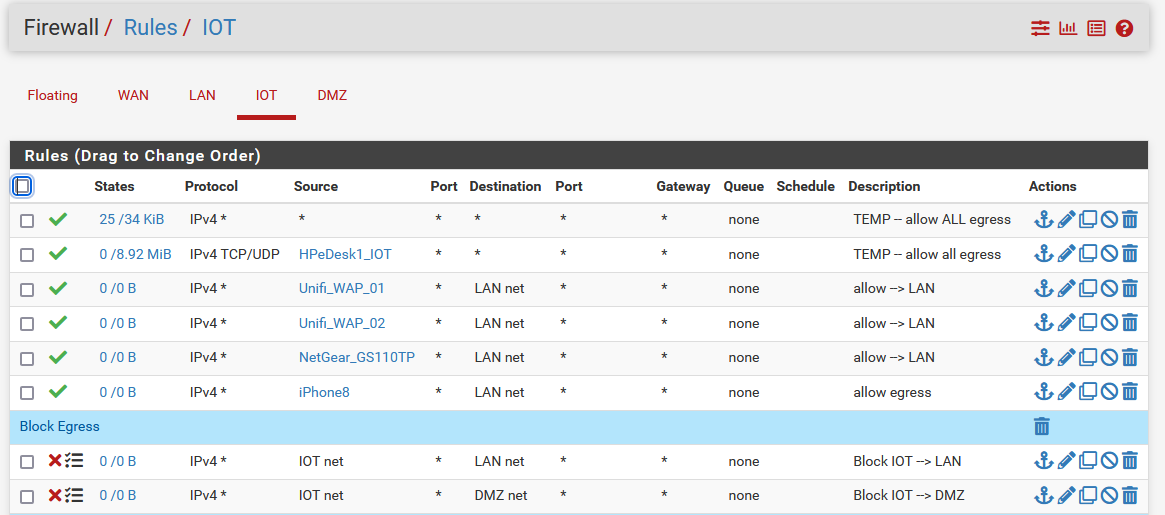Switch to the DMZ tab

pyautogui.click(x=332, y=95)
